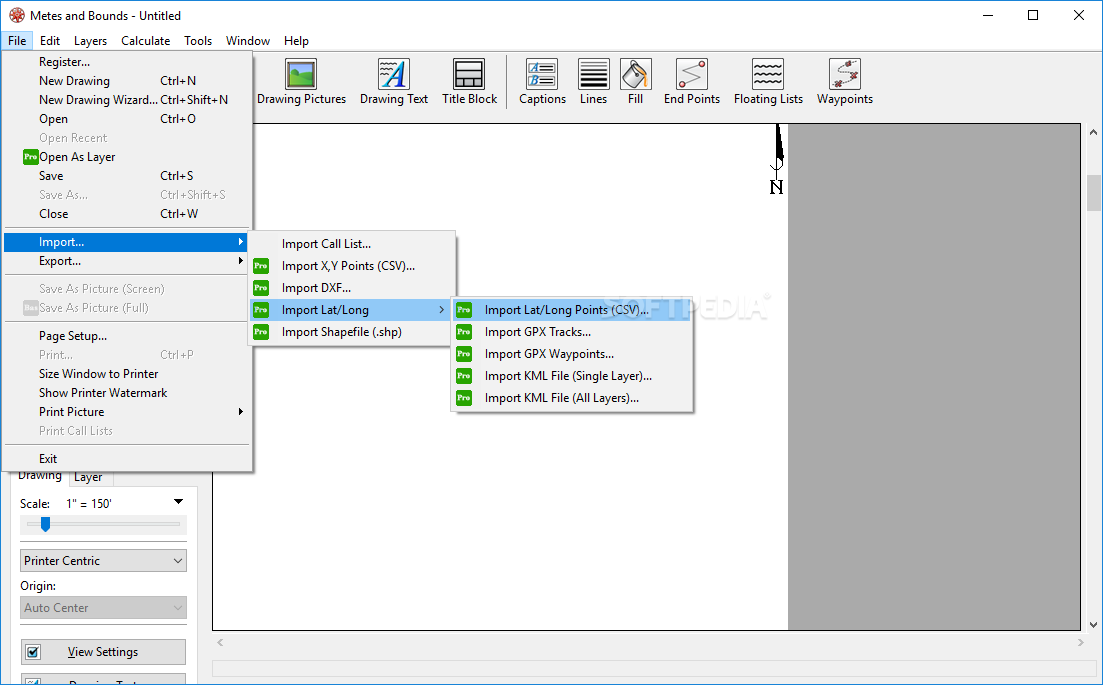Click the vertical scrollbar up arrow
This screenshot has height=685, width=1103.
point(1093,132)
